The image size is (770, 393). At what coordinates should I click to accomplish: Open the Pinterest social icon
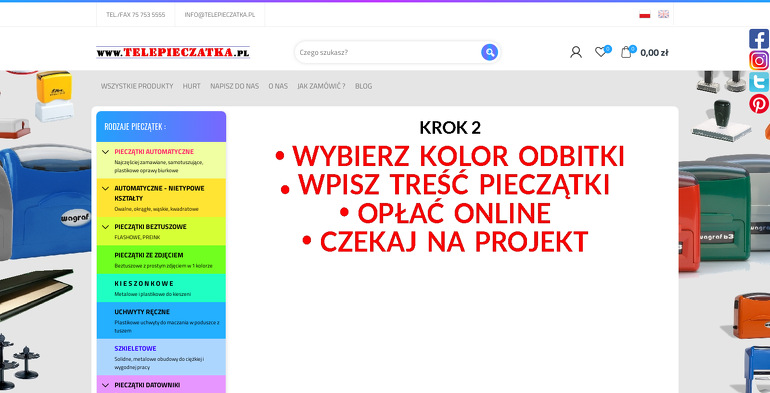759,104
